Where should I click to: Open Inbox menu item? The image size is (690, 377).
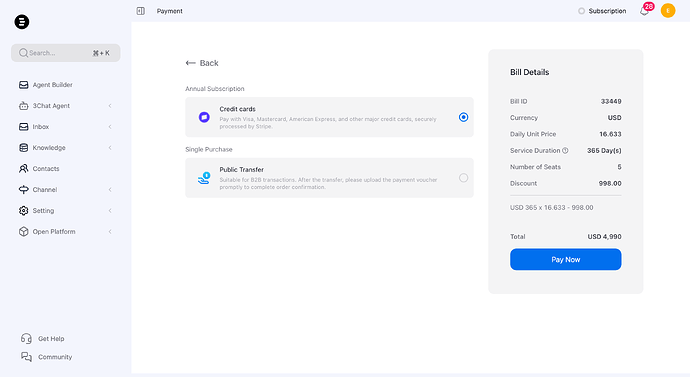click(66, 127)
